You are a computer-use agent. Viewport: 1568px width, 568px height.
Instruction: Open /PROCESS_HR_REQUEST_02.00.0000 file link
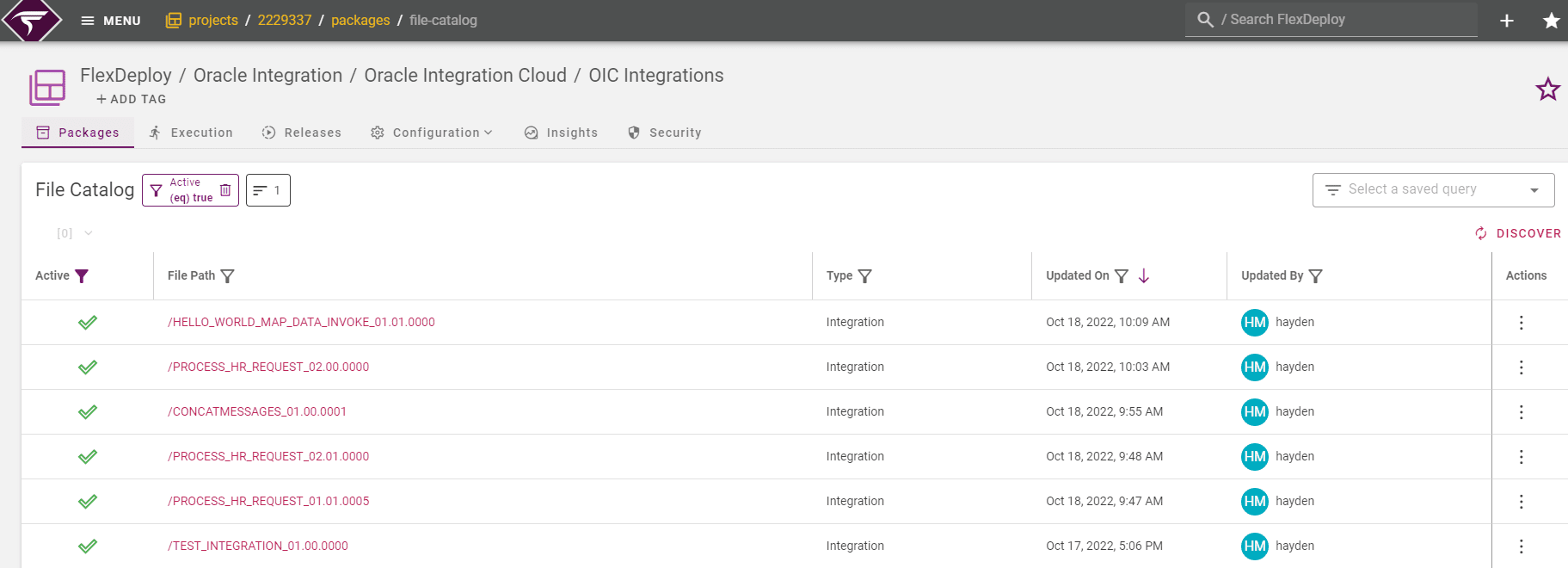268,367
